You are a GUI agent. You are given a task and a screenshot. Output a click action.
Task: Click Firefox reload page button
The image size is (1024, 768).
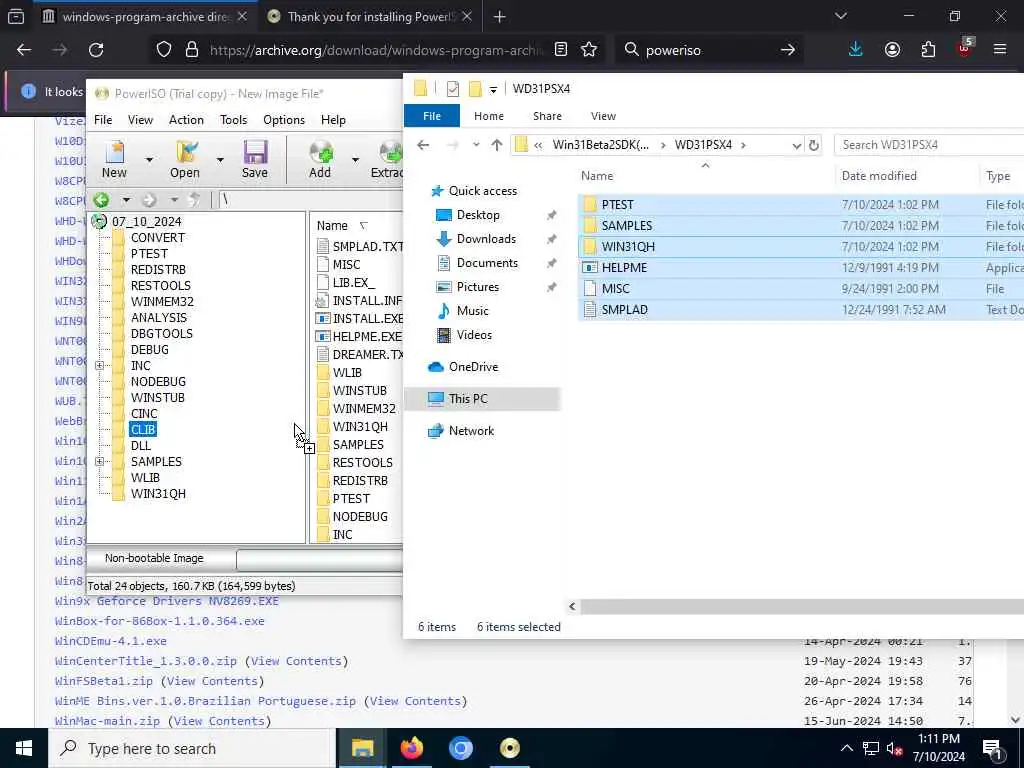click(x=96, y=50)
